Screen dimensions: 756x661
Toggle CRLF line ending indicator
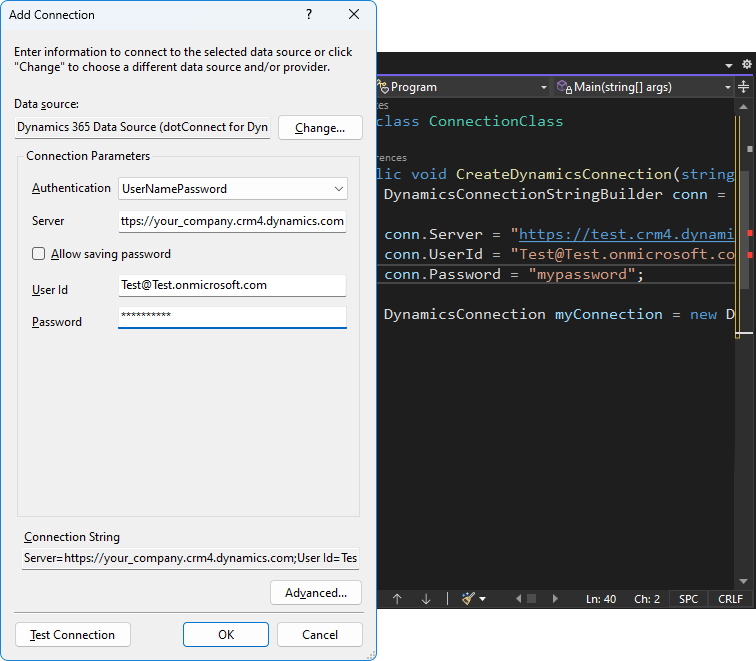pos(731,599)
